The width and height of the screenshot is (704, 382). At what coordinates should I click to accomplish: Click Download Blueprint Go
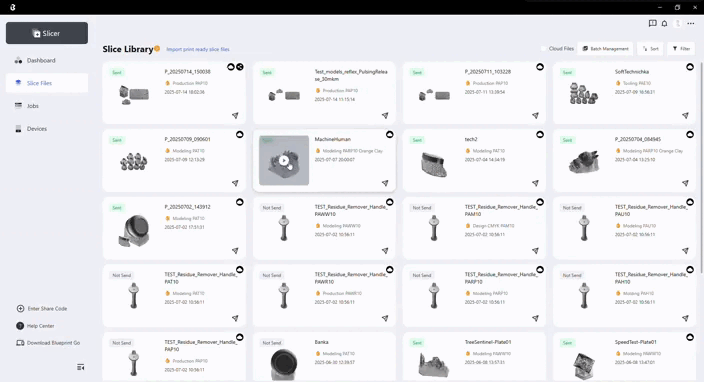coord(48,343)
